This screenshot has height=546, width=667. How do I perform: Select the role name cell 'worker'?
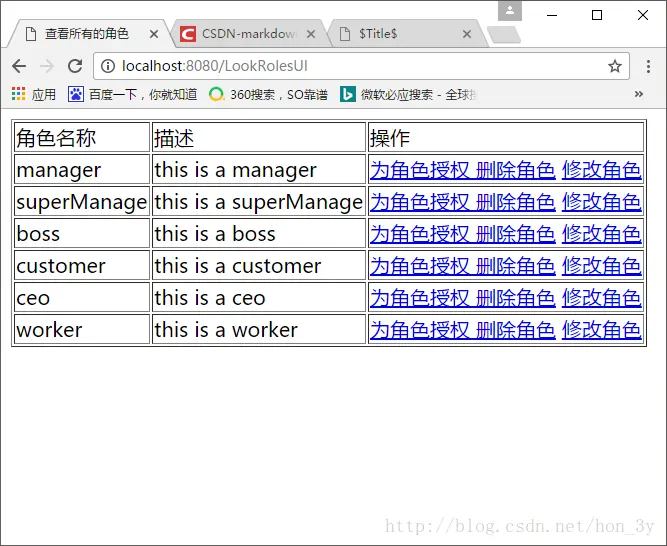click(82, 329)
